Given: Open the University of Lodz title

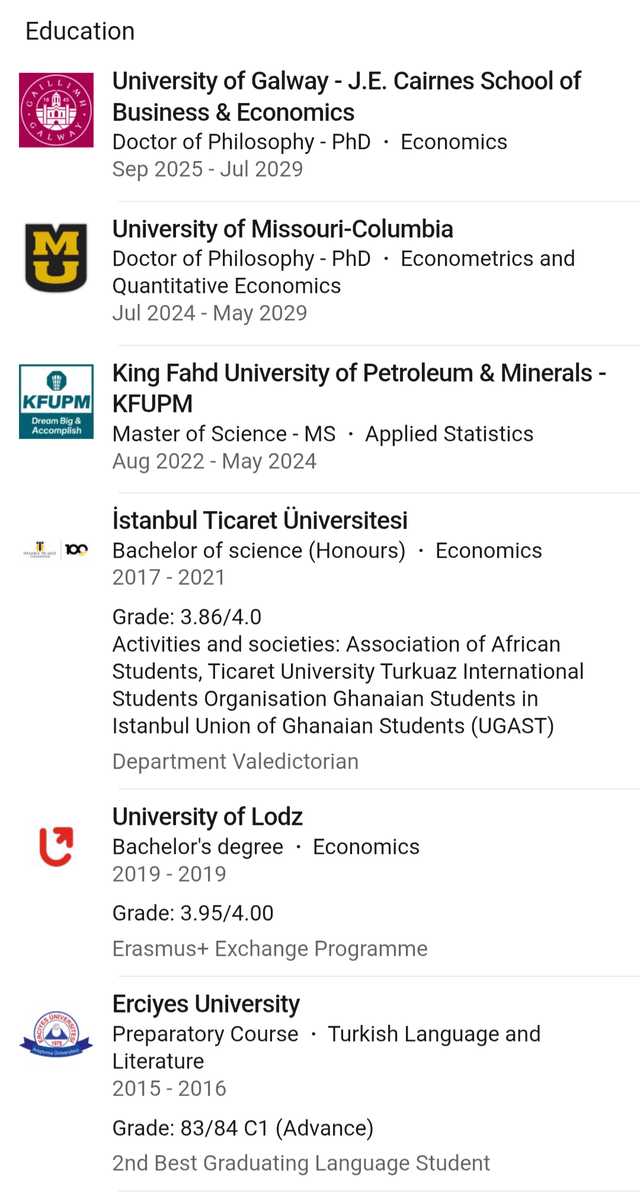Looking at the screenshot, I should (x=207, y=816).
